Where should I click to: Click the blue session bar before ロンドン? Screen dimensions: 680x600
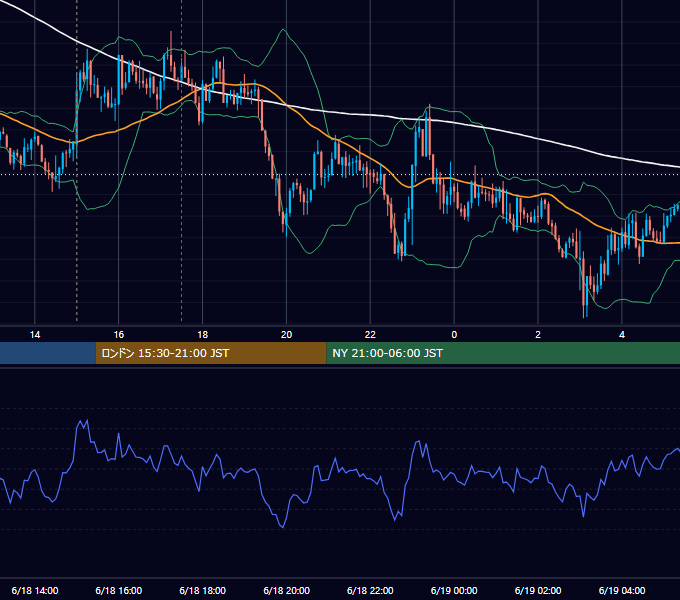click(48, 353)
